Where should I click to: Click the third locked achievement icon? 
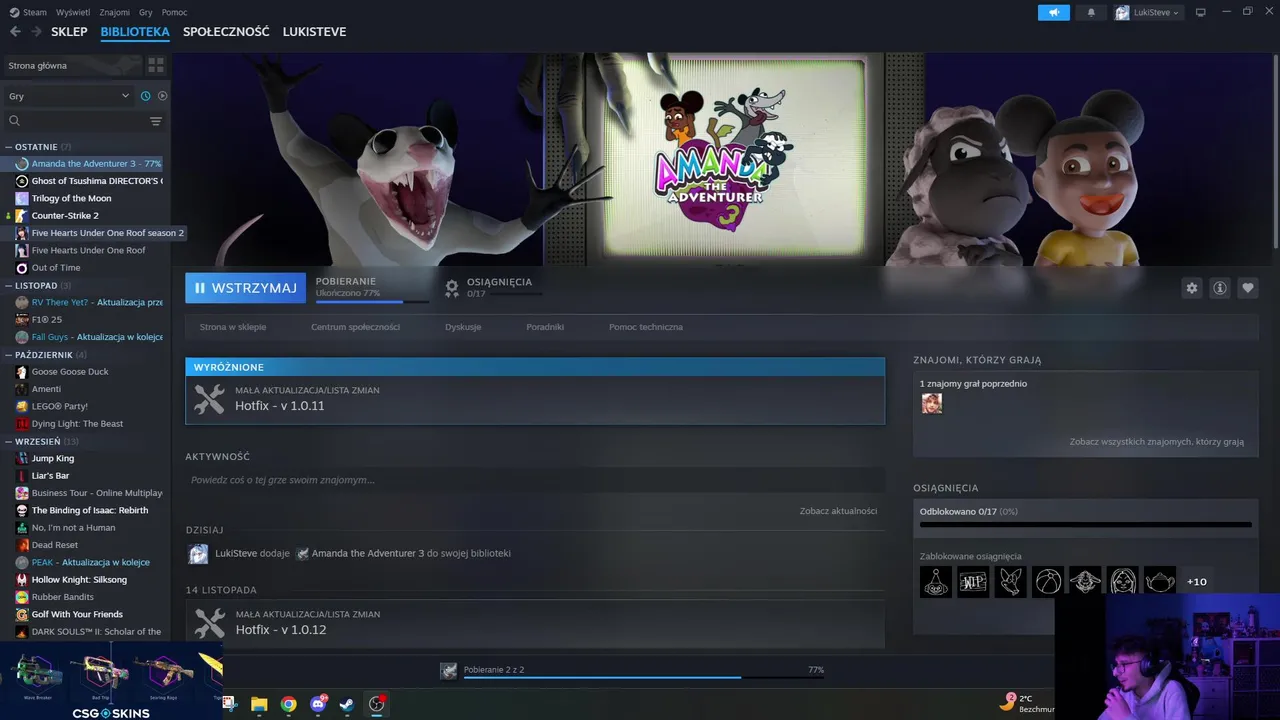point(1010,581)
